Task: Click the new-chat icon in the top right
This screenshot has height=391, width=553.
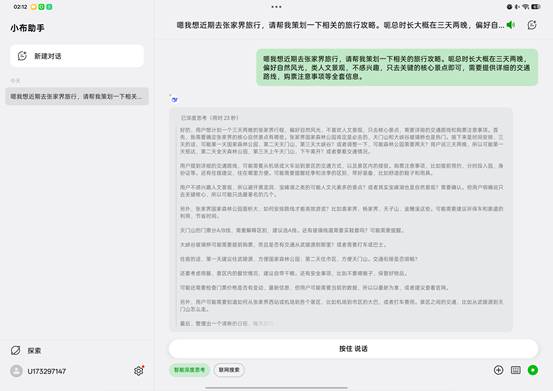Action: pos(532,25)
